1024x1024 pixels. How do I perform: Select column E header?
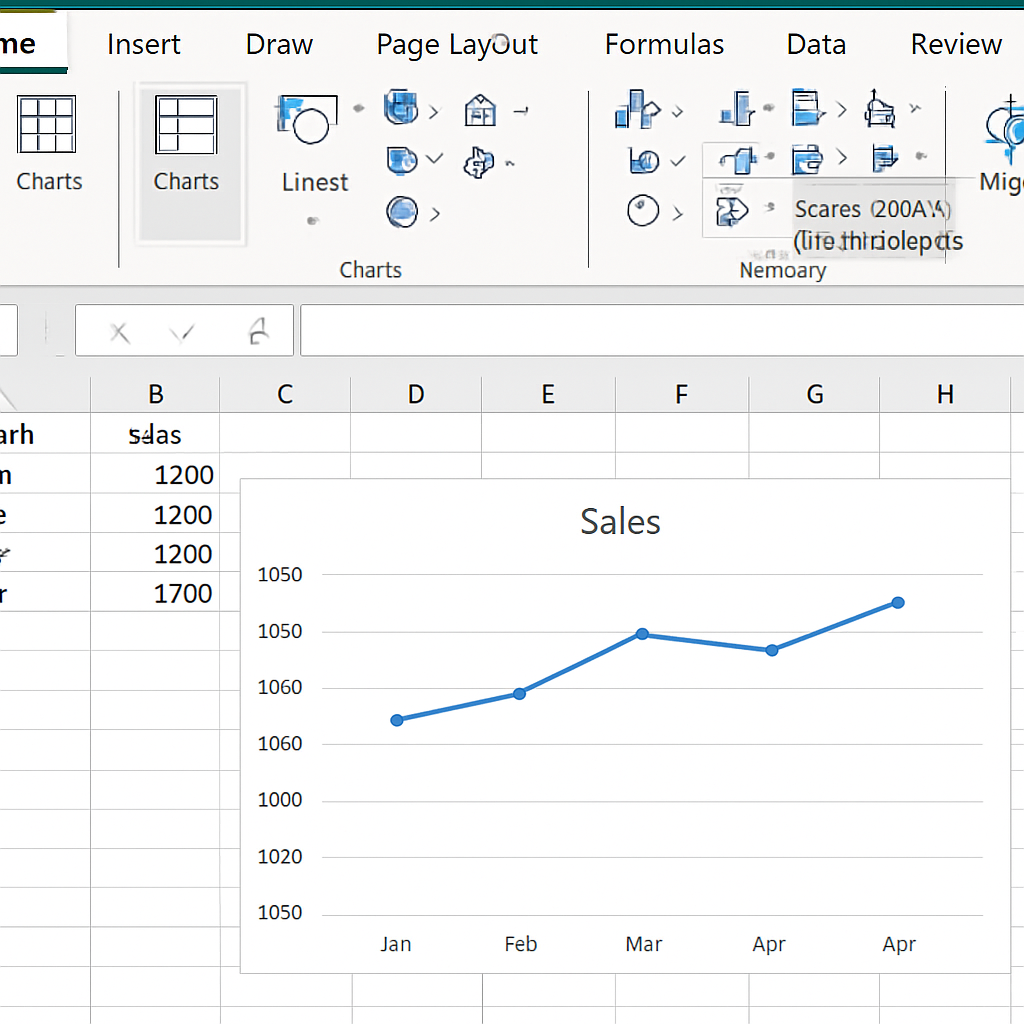[x=549, y=394]
